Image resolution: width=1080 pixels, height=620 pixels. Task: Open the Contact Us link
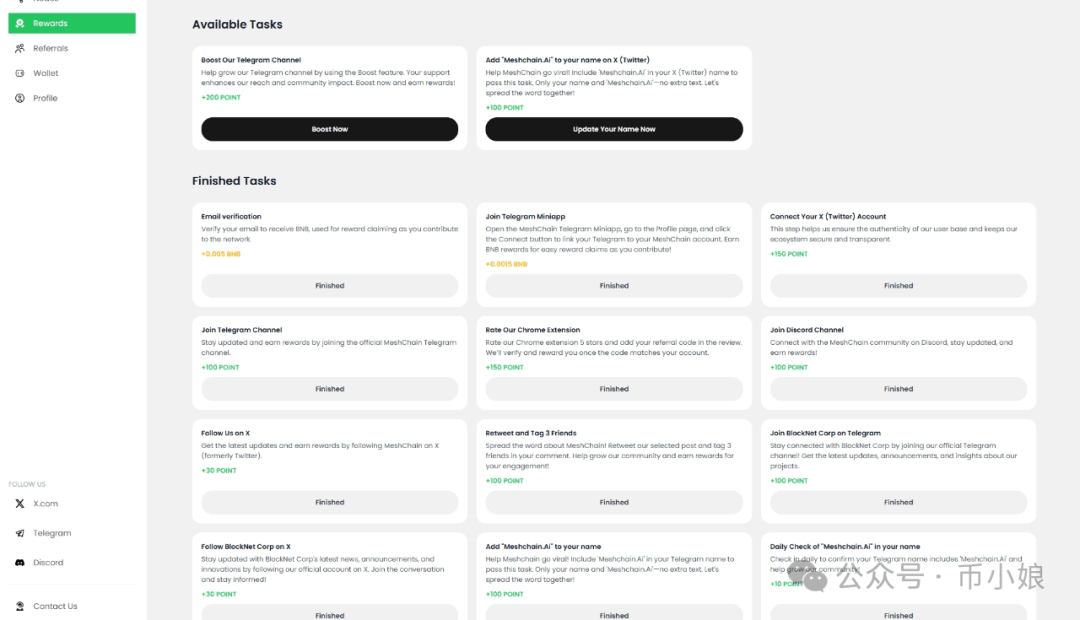click(x=55, y=606)
